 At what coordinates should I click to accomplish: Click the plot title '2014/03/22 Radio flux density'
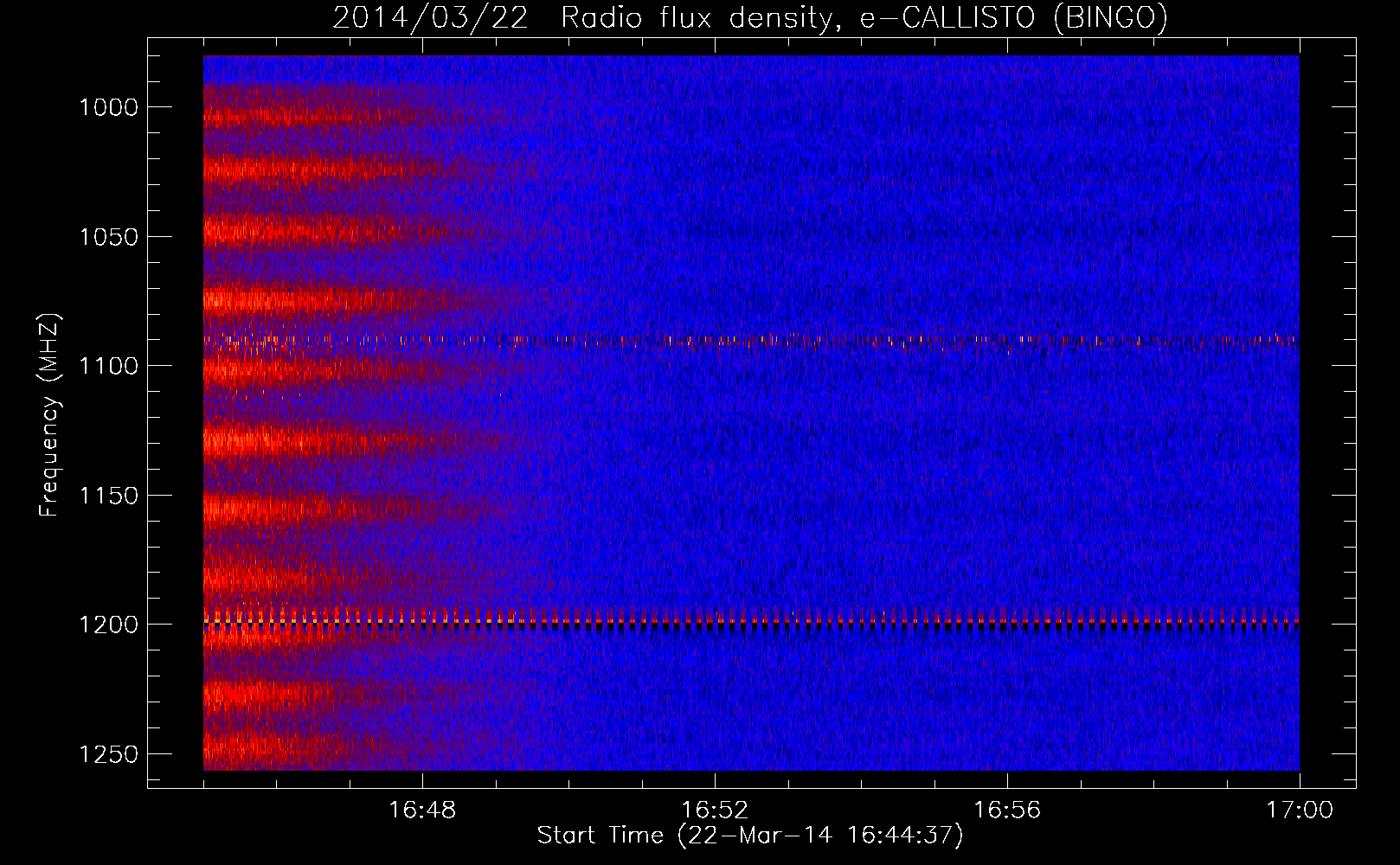750,18
